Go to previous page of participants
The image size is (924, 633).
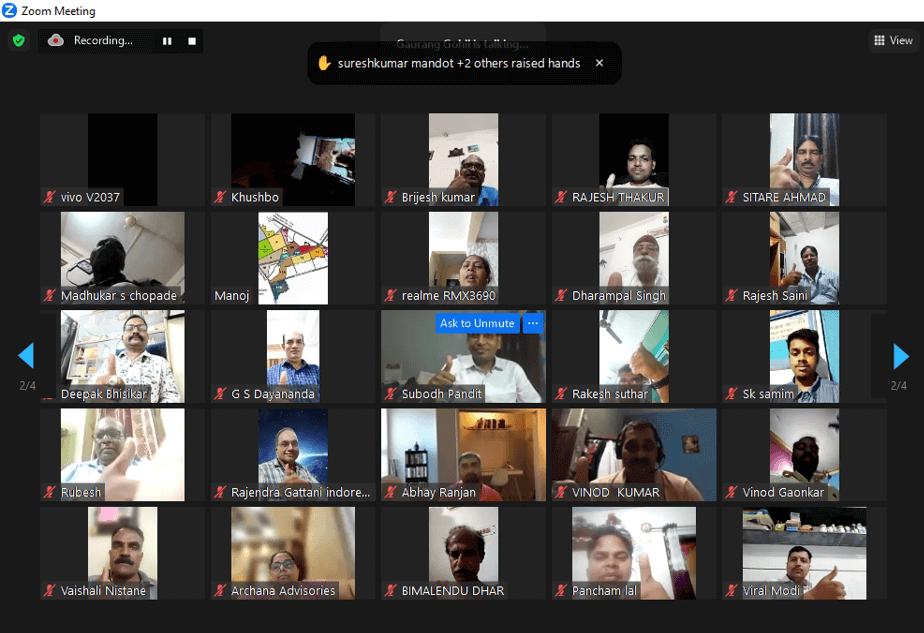[x=26, y=356]
